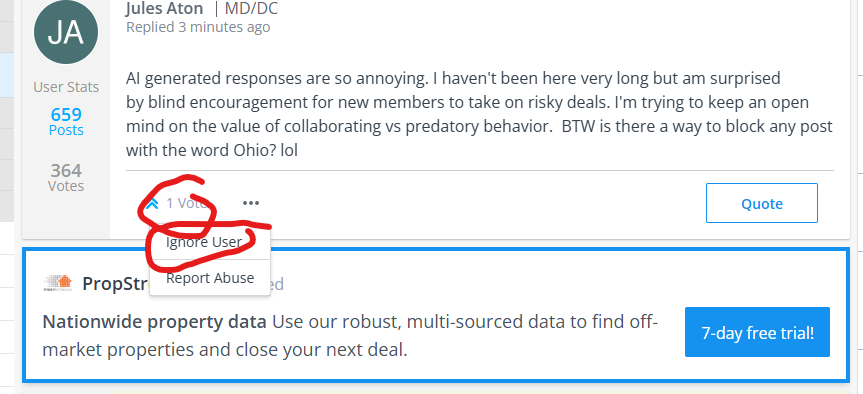Click the PropStream logo icon
The height and width of the screenshot is (394, 863).
tap(58, 283)
